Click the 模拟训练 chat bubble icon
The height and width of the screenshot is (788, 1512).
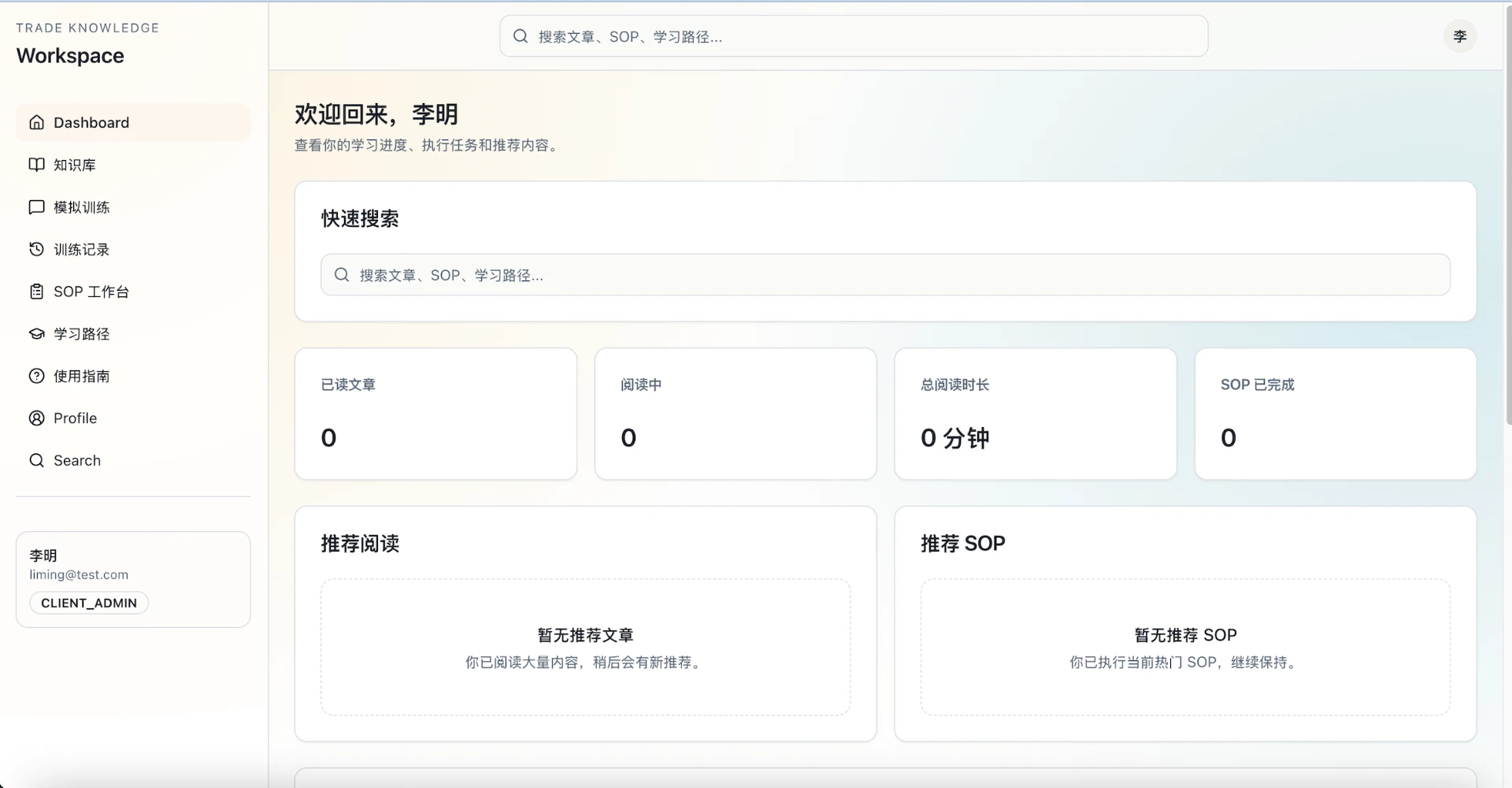[x=36, y=207]
